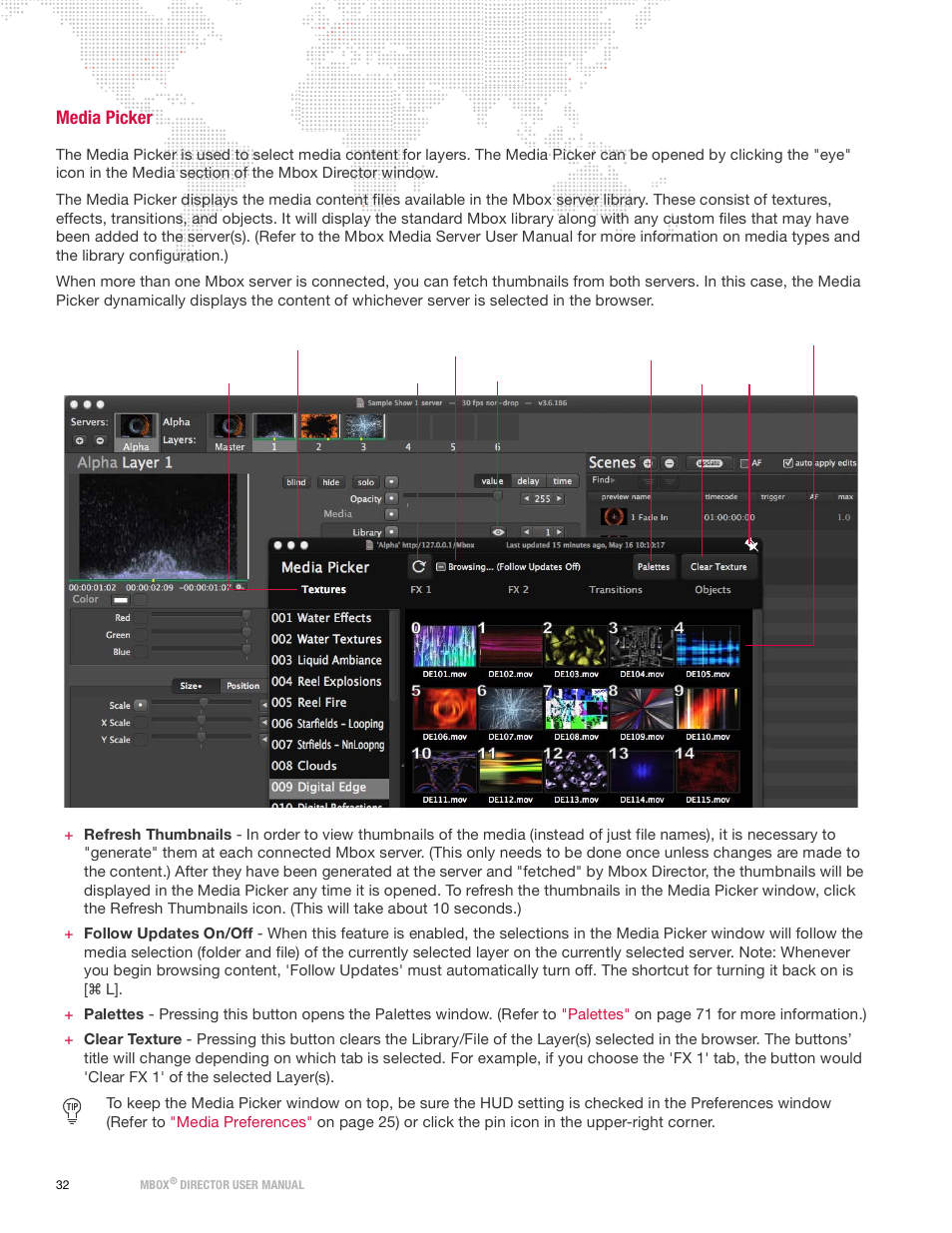The width and height of the screenshot is (952, 1233).
Task: Click the Red color slider handle
Action: [x=246, y=616]
